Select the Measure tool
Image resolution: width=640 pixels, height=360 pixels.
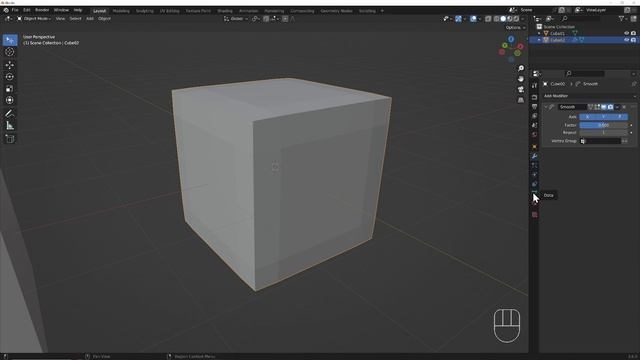coord(10,126)
